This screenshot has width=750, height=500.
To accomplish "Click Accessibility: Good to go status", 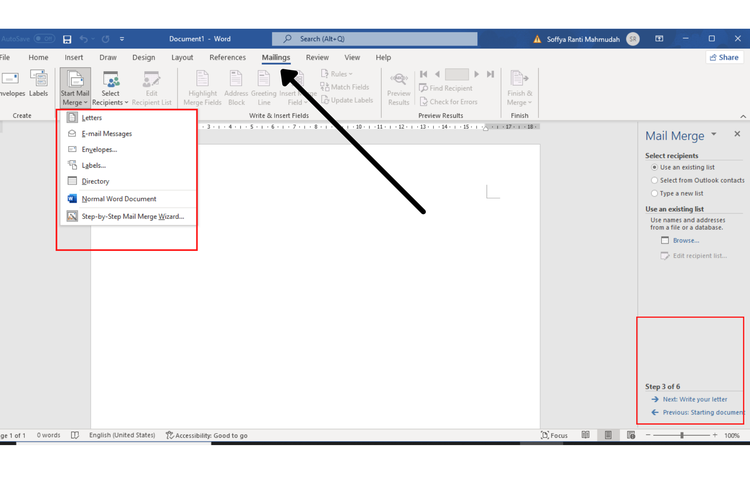I will [x=207, y=435].
